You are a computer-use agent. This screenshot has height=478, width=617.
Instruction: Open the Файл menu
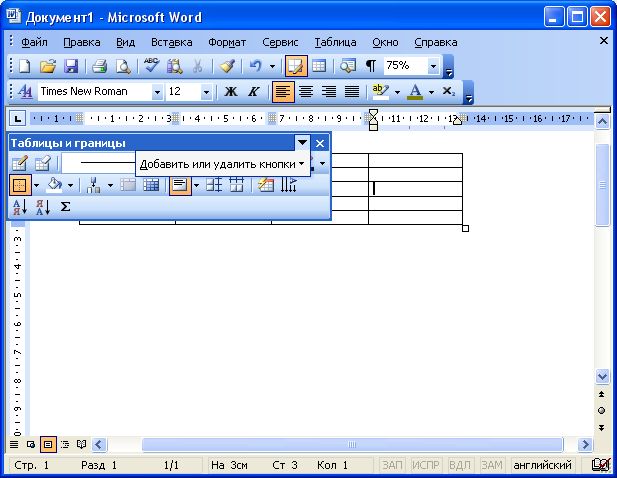(34, 42)
